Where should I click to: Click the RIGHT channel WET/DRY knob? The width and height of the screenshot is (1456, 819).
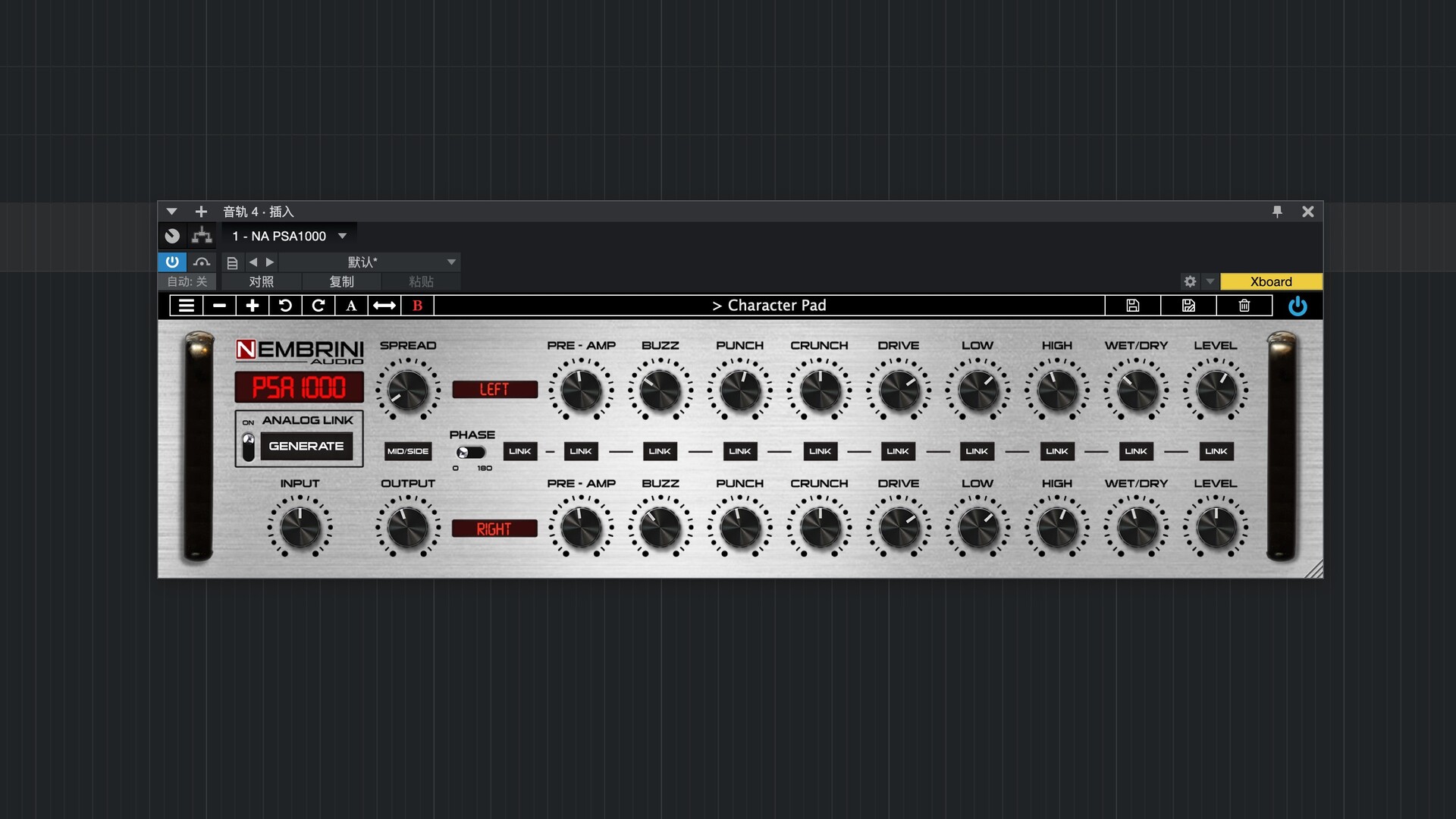(1136, 528)
